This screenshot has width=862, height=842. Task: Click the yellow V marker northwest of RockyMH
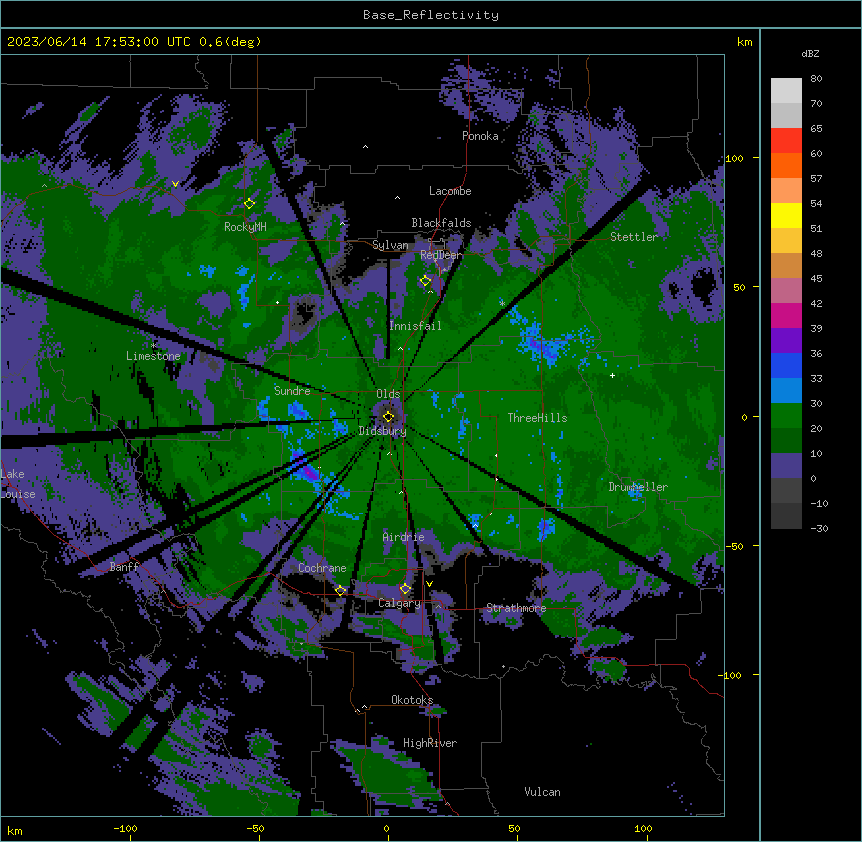click(175, 184)
